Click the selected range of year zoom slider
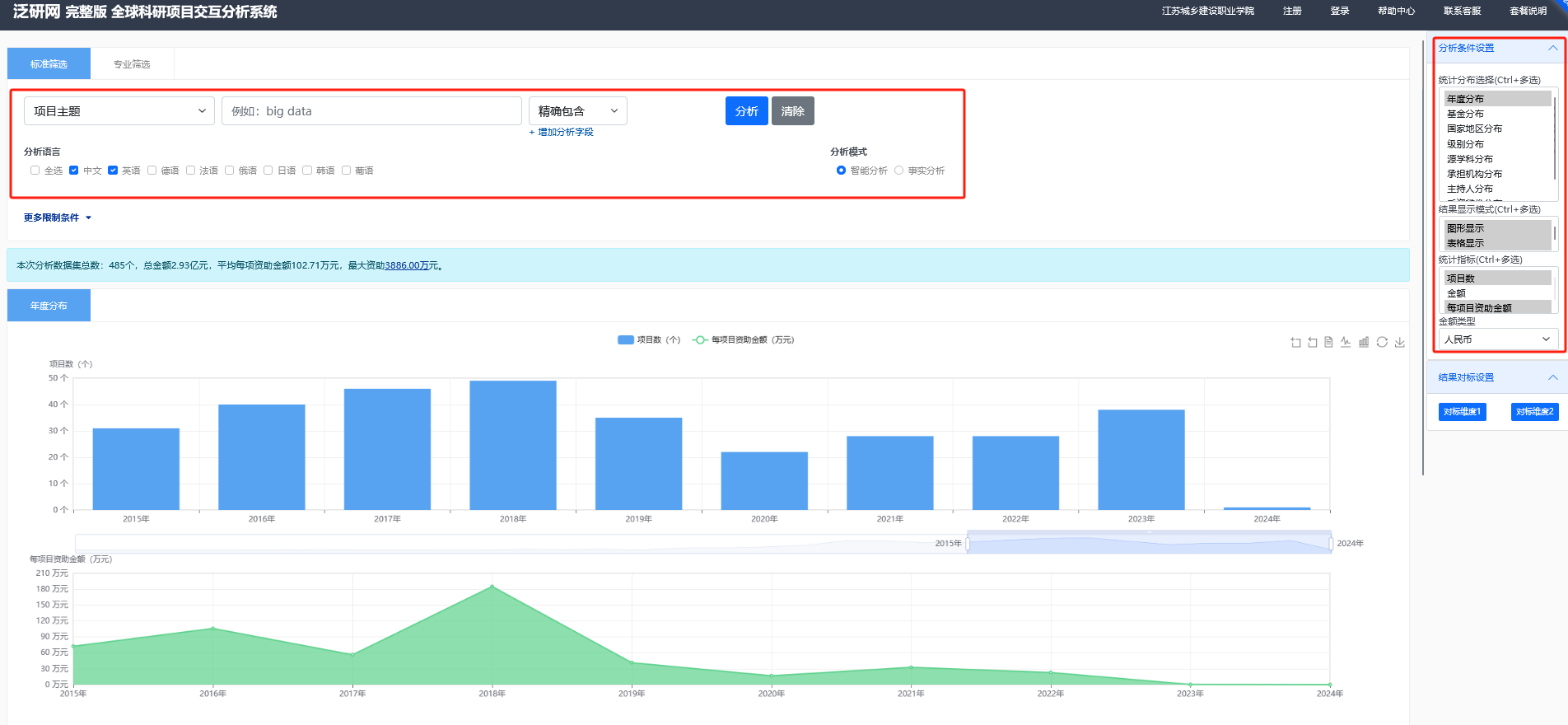This screenshot has height=725, width=1568. 1149,544
